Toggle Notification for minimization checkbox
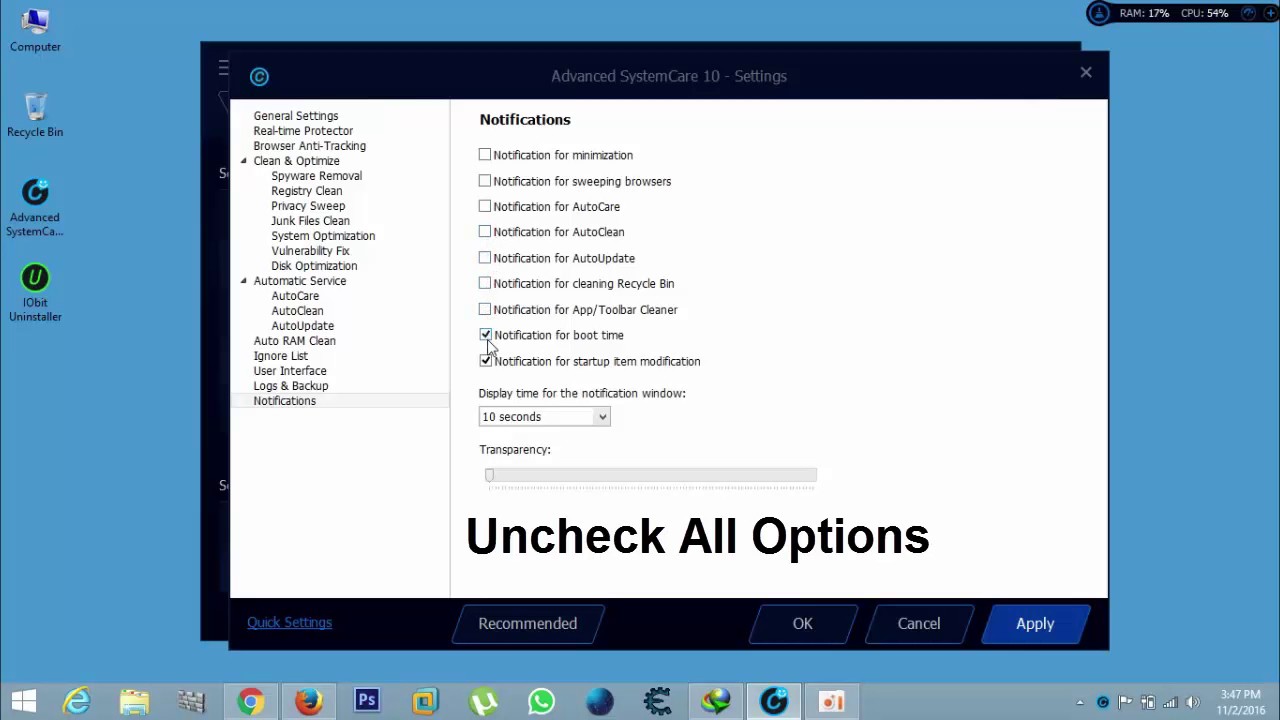 tap(485, 155)
